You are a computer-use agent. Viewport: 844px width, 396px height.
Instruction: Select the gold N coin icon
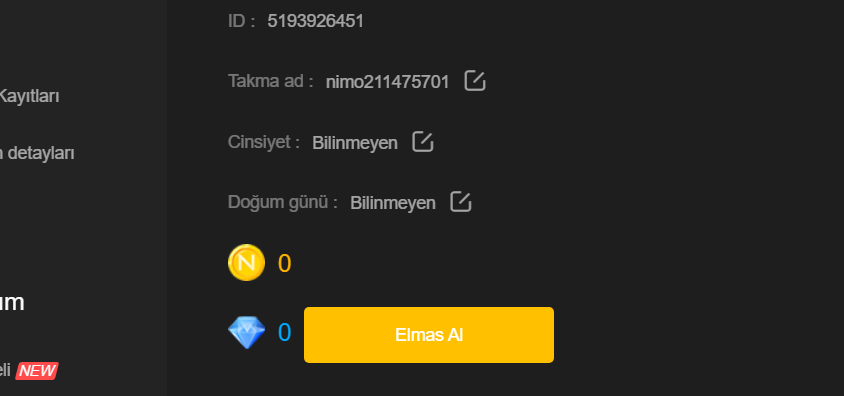(247, 263)
